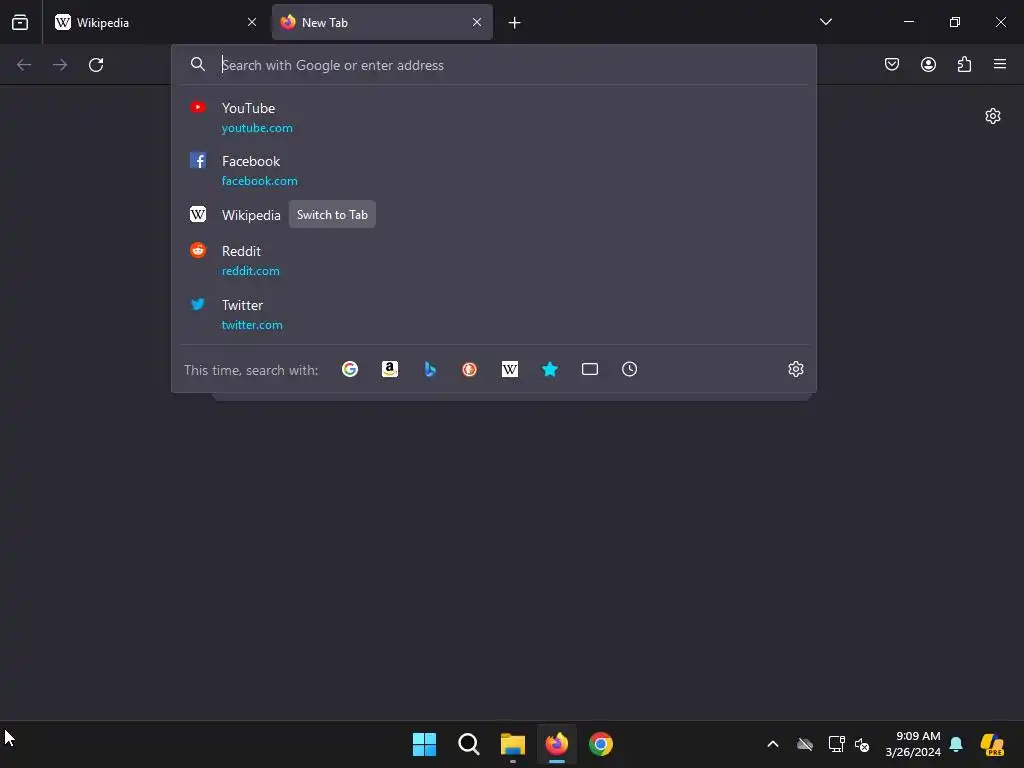Open the YouTube suggestion
The image size is (1024, 768).
[x=494, y=118]
